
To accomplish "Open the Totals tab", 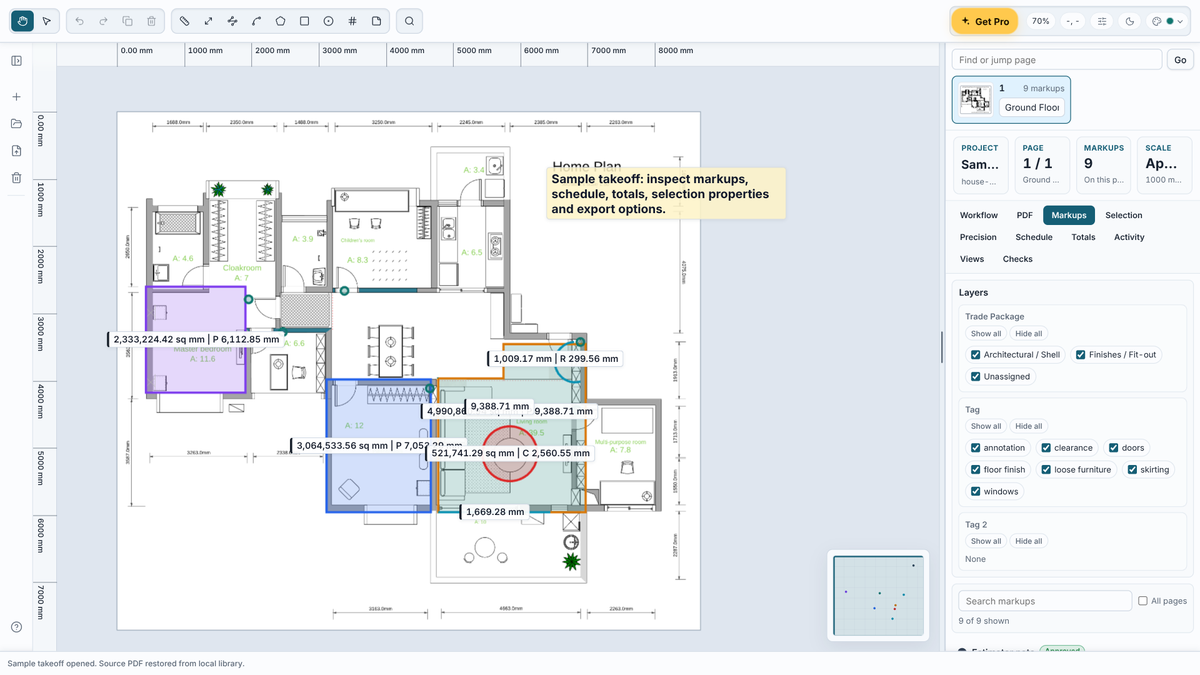I will [x=1083, y=237].
